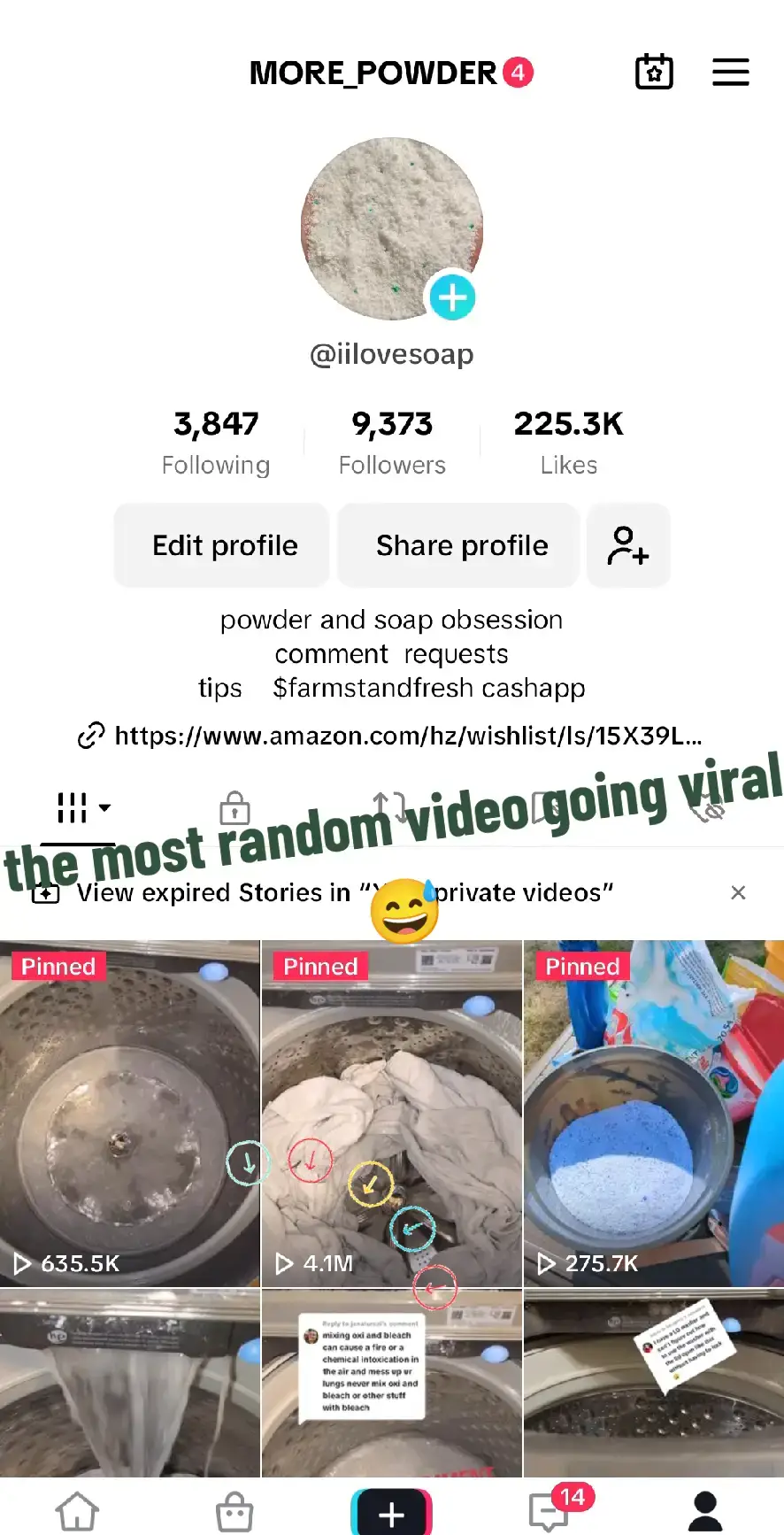Open the Inbox with 14 notifications
Viewport: 784px width, 1535px height.
coord(550,1510)
